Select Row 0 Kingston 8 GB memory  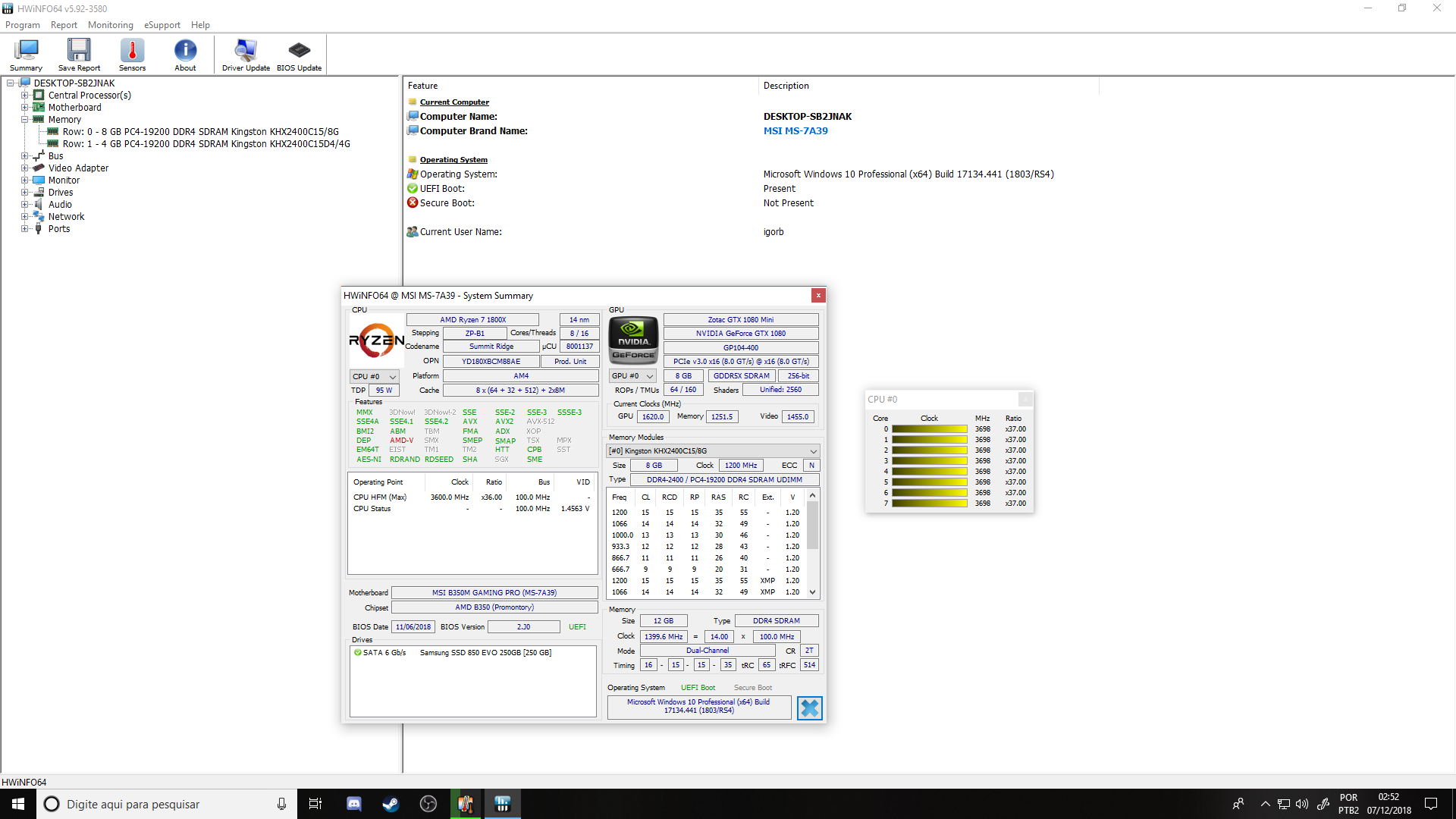click(x=200, y=132)
